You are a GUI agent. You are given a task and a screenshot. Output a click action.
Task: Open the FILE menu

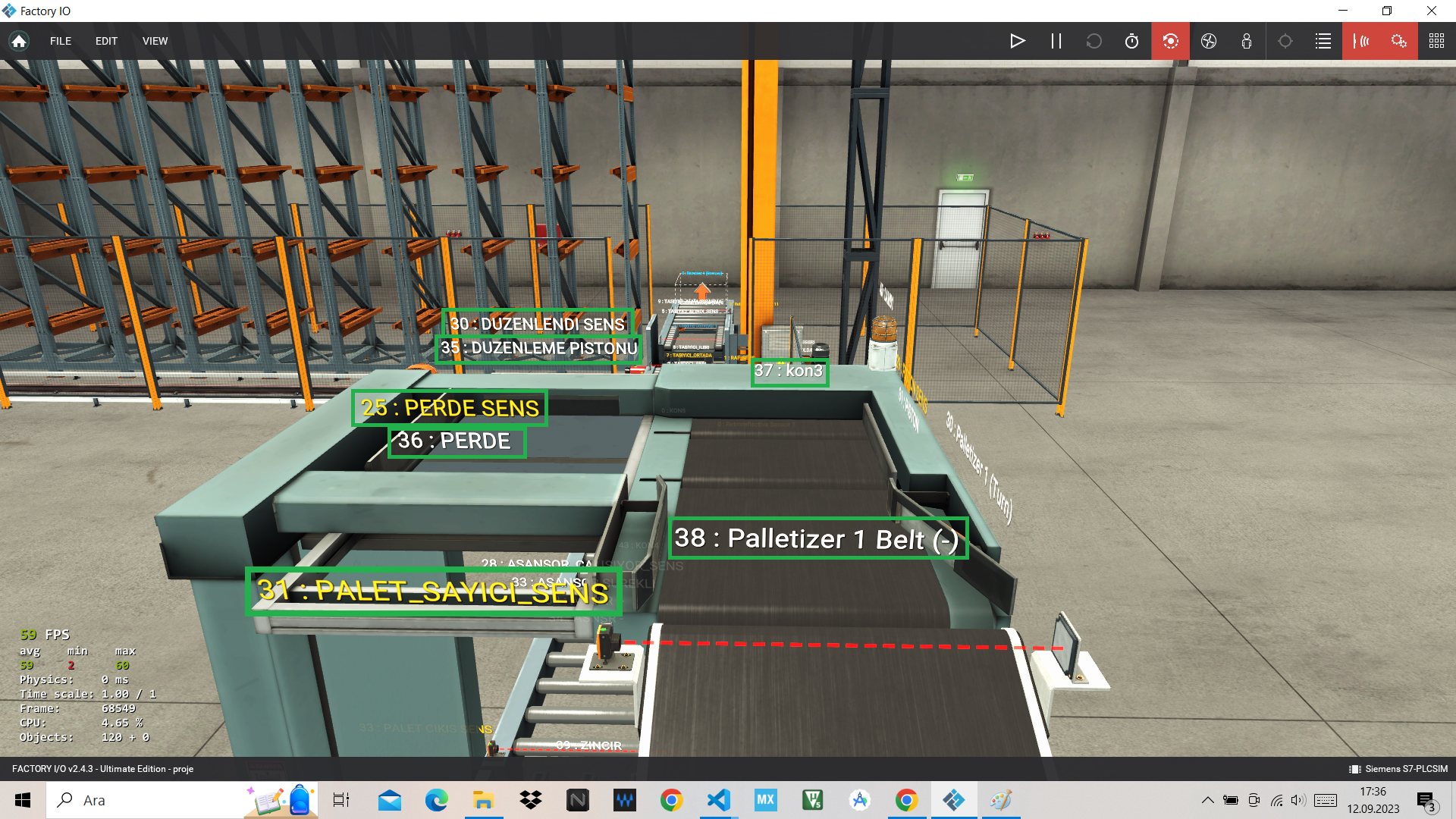pos(61,41)
